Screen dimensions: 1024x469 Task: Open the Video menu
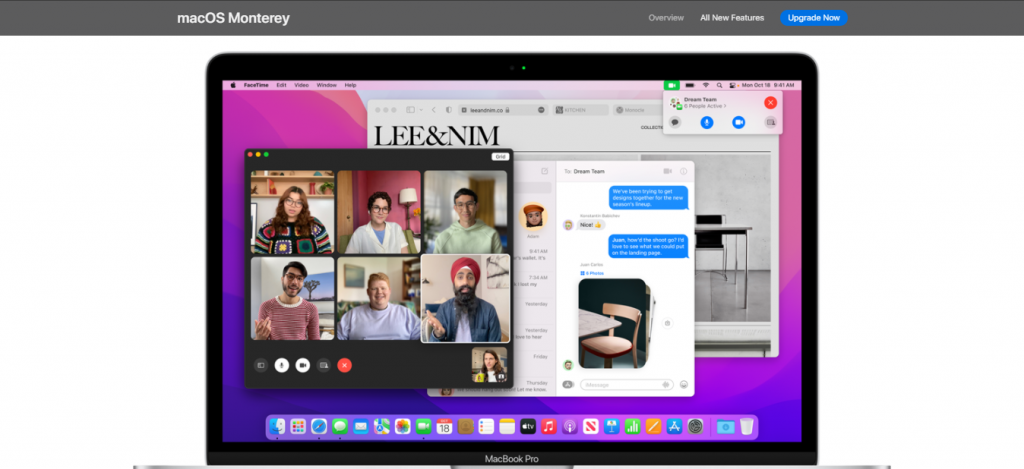click(301, 85)
